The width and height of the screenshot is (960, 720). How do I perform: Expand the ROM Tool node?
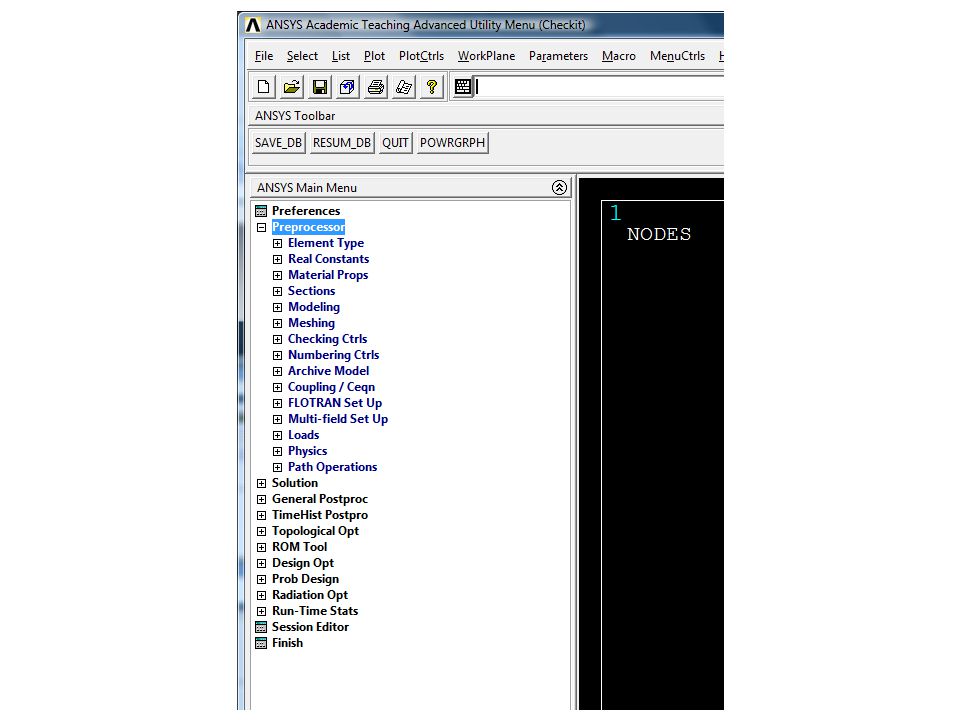pyautogui.click(x=261, y=547)
